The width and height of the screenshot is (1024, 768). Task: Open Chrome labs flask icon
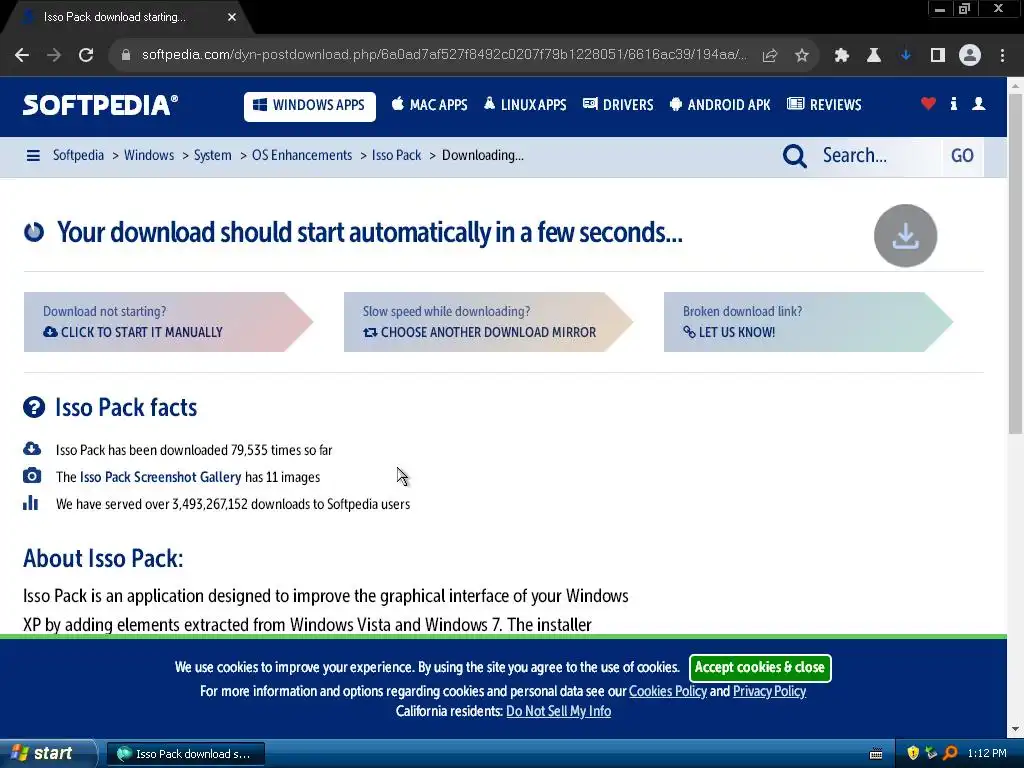click(874, 56)
